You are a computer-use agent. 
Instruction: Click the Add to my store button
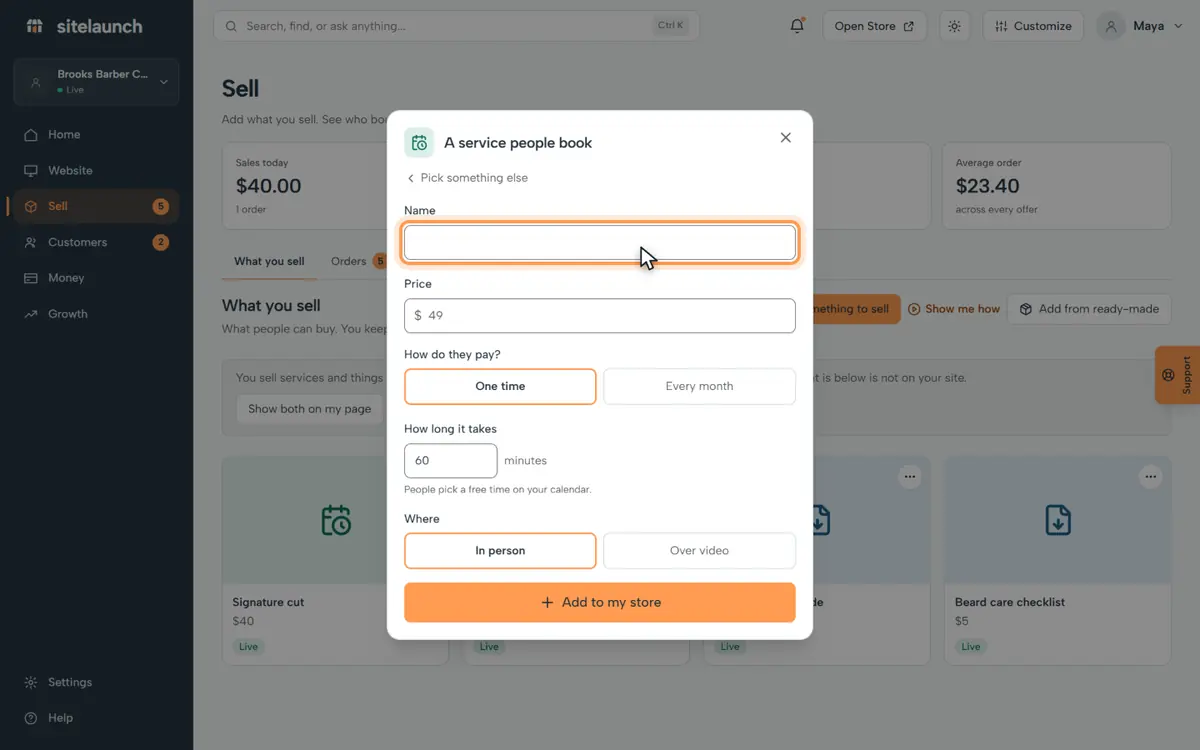pos(600,603)
